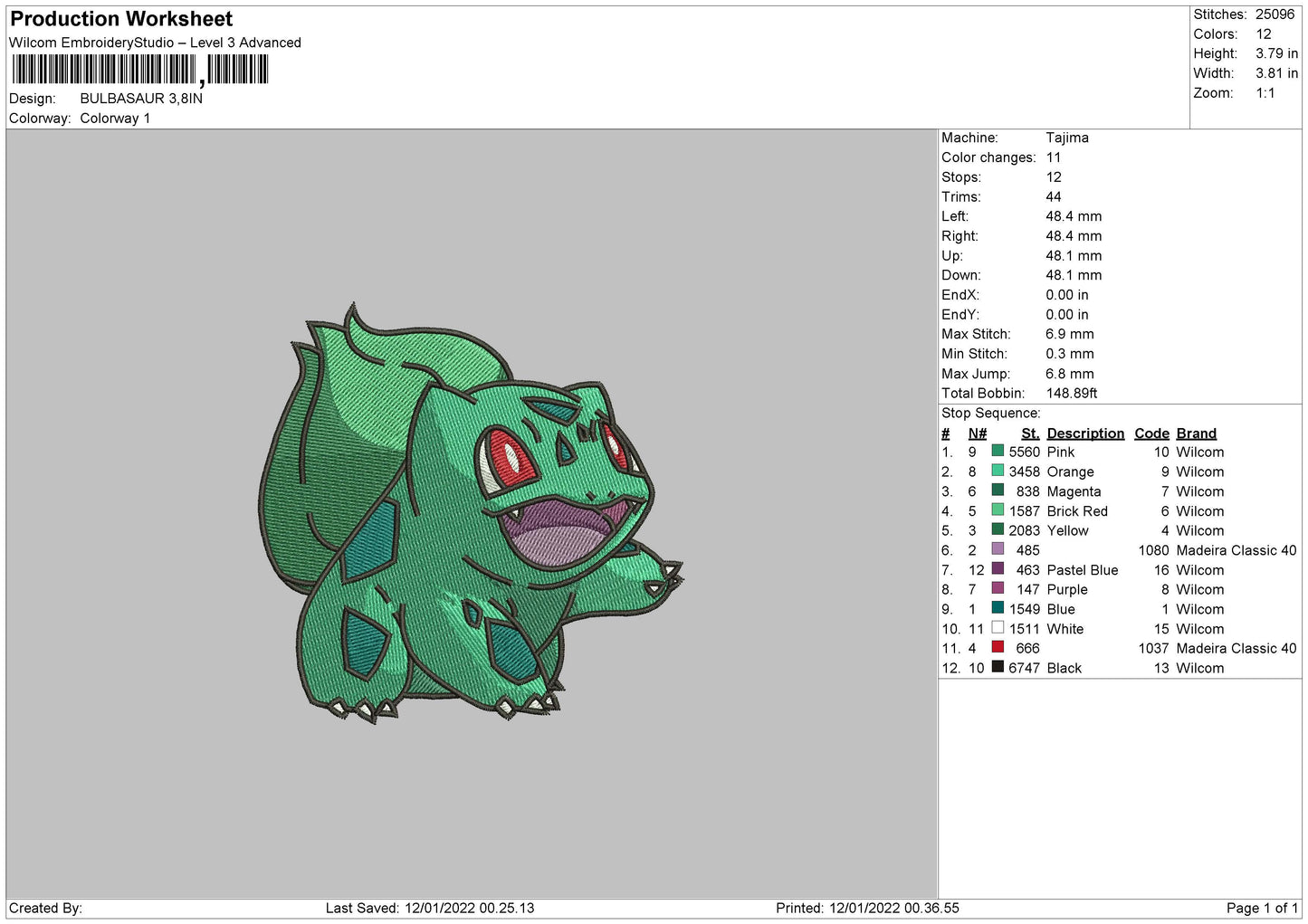Click the Bulbasaur embroidery design preview

click(471, 514)
